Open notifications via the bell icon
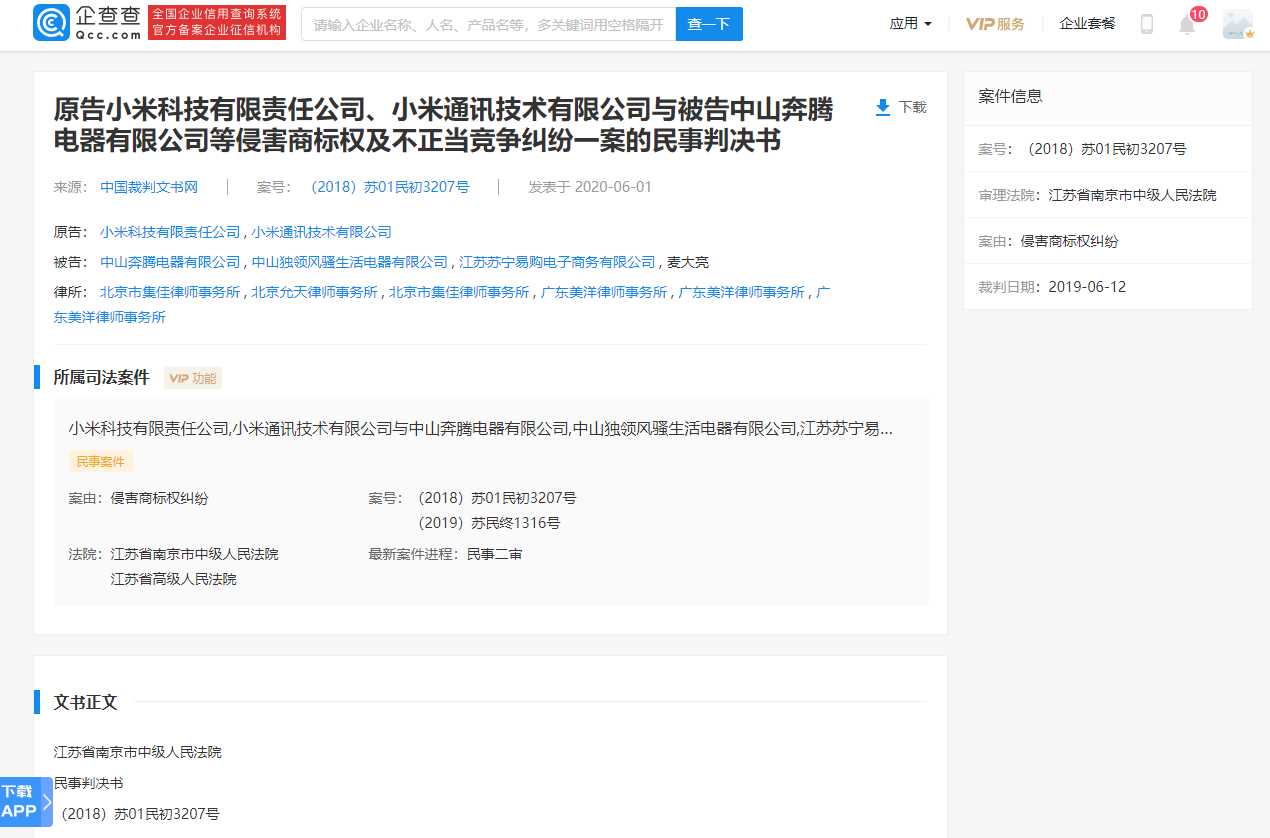Image resolution: width=1270 pixels, height=838 pixels. [1186, 24]
